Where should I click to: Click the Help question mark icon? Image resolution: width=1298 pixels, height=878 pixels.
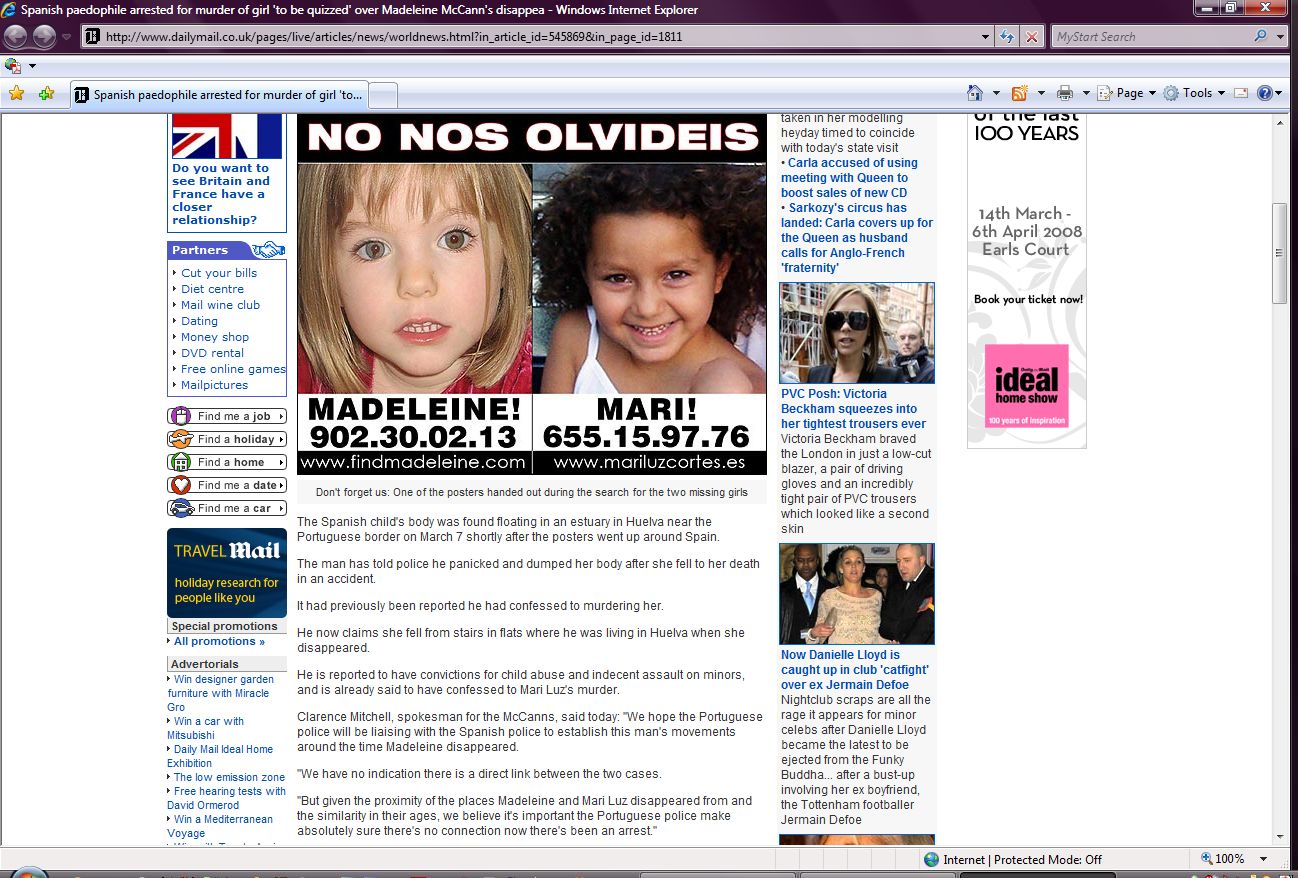tap(1265, 93)
